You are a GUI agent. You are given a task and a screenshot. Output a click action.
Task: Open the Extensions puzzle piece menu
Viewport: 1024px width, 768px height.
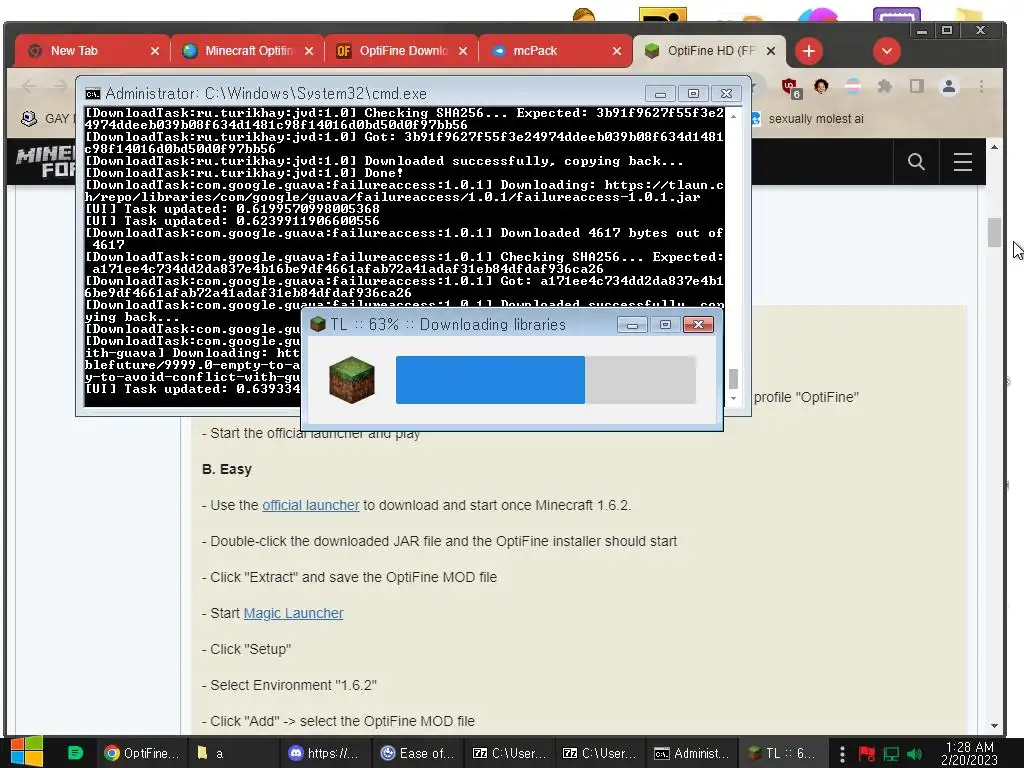885,86
